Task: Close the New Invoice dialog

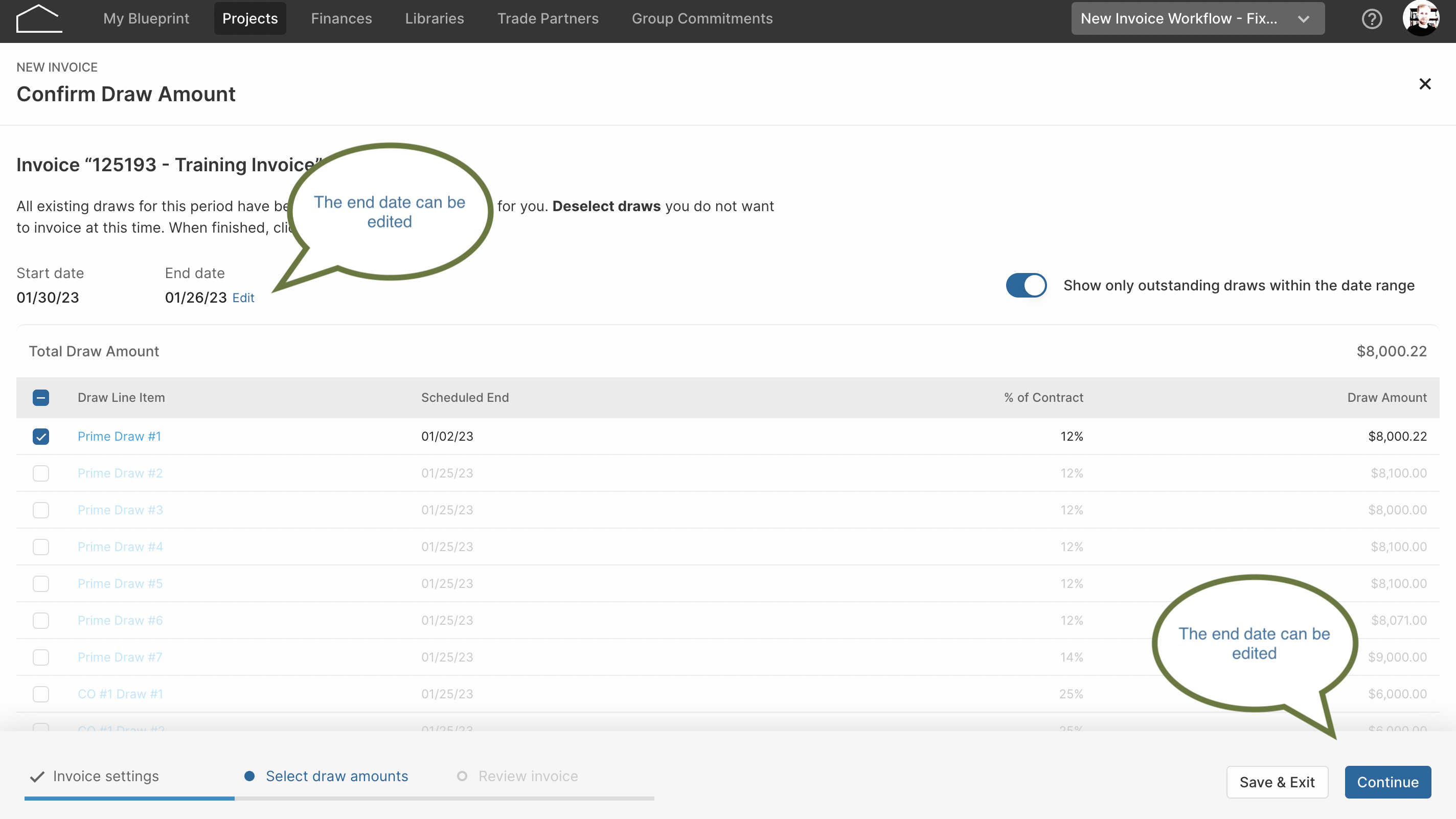Action: (x=1425, y=84)
